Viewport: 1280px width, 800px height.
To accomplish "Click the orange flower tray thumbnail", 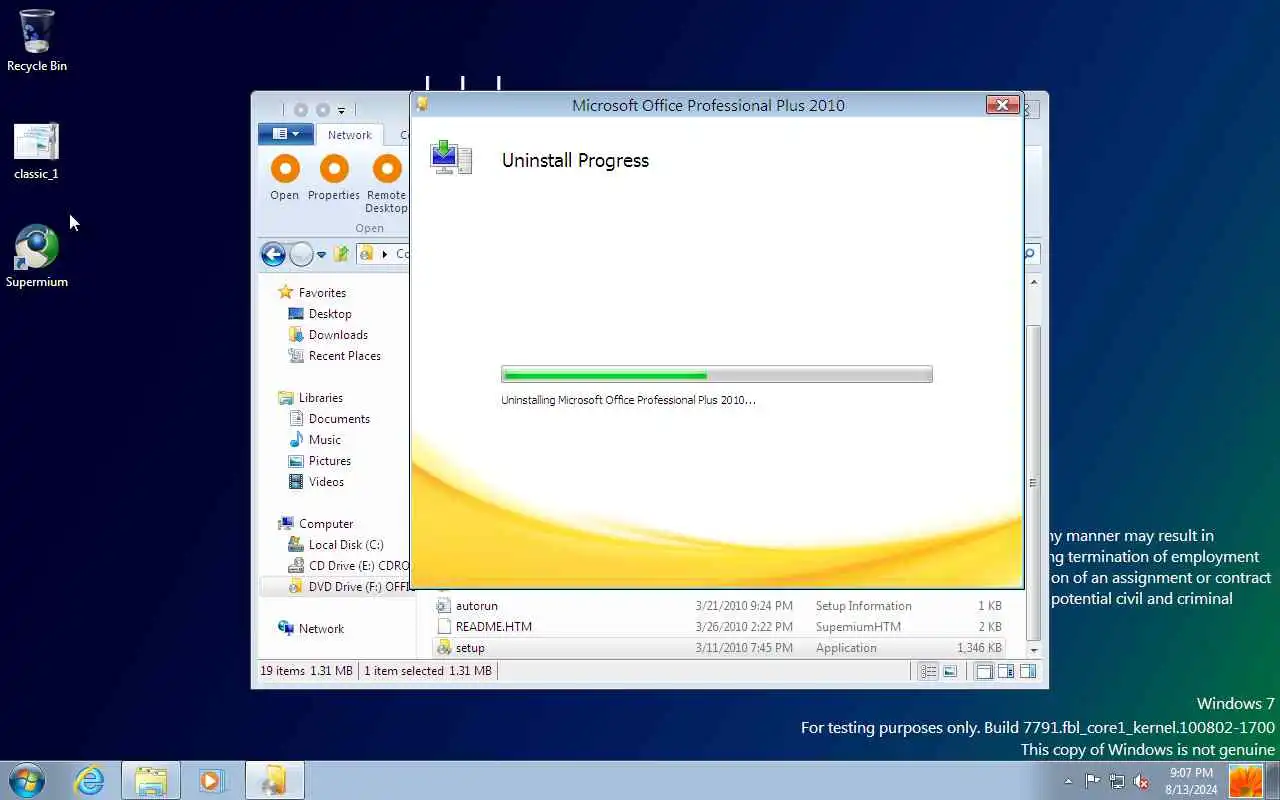I will point(1246,781).
